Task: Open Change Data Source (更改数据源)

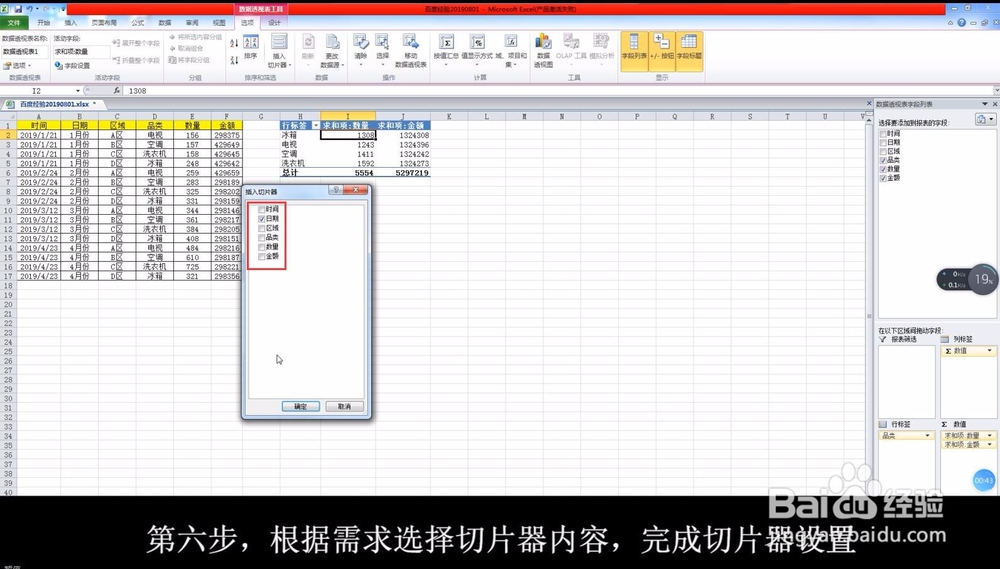Action: pyautogui.click(x=332, y=51)
